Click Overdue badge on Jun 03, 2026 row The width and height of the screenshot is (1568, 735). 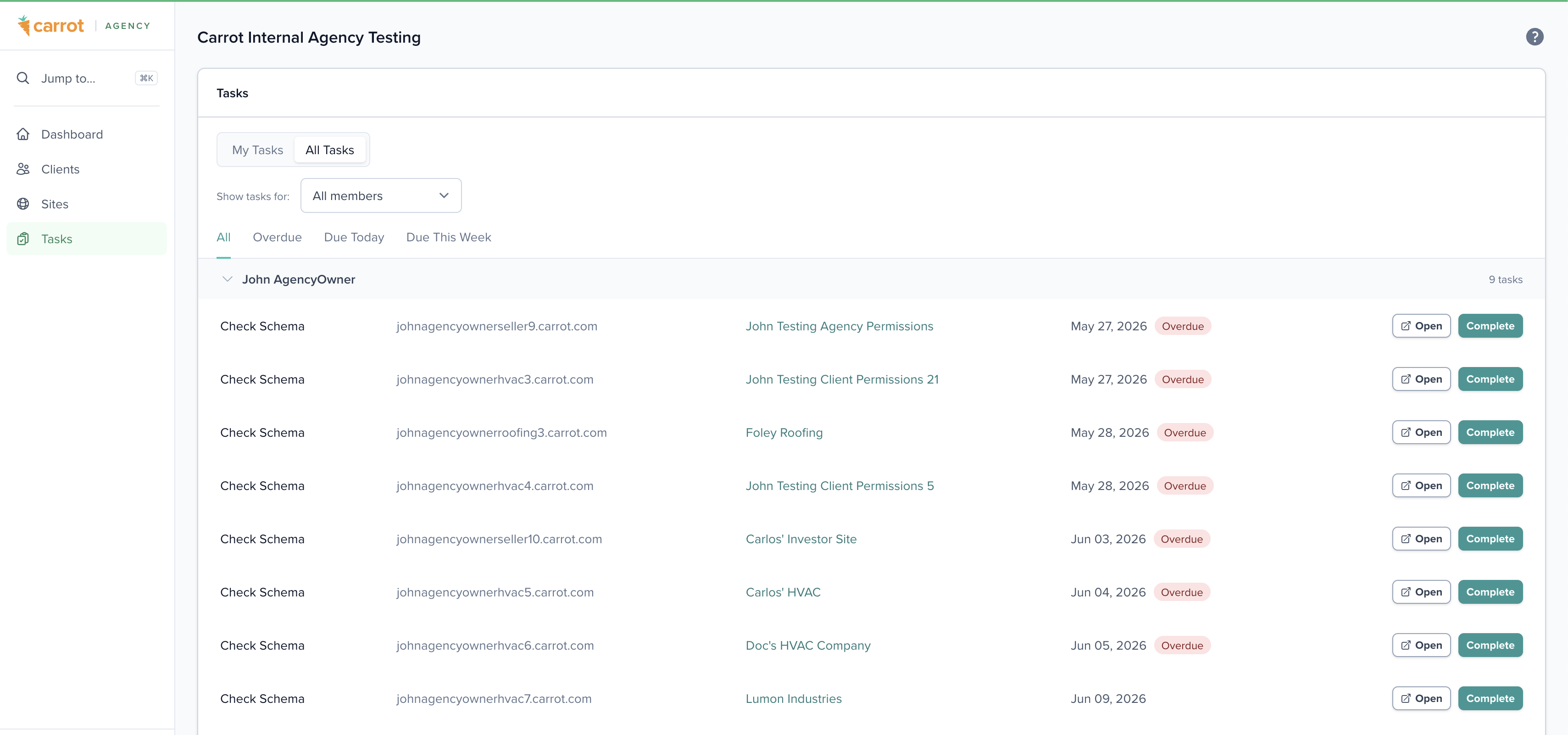pyautogui.click(x=1181, y=539)
